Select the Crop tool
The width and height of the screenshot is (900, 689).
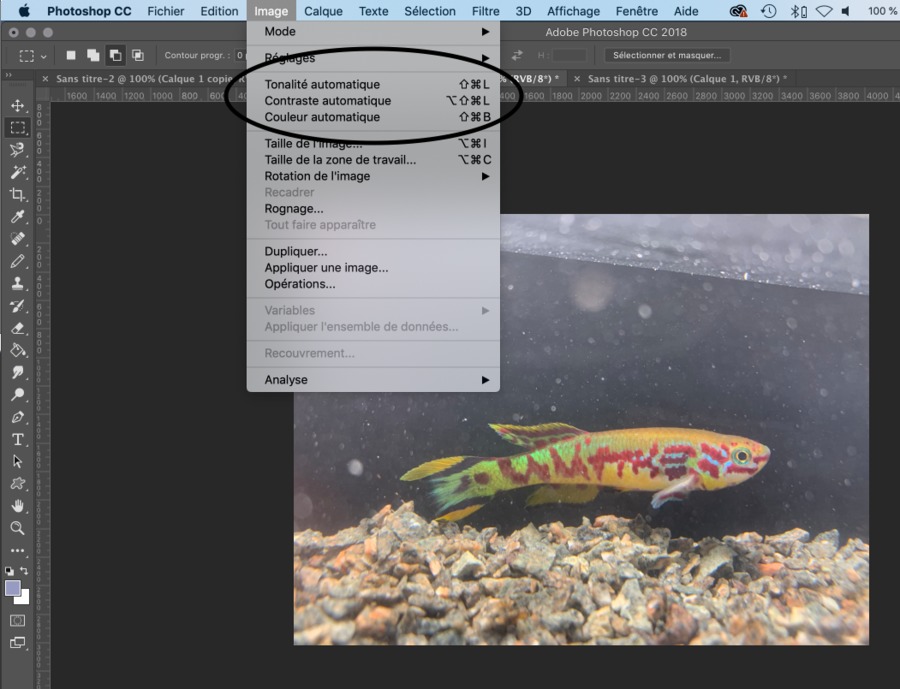(17, 195)
